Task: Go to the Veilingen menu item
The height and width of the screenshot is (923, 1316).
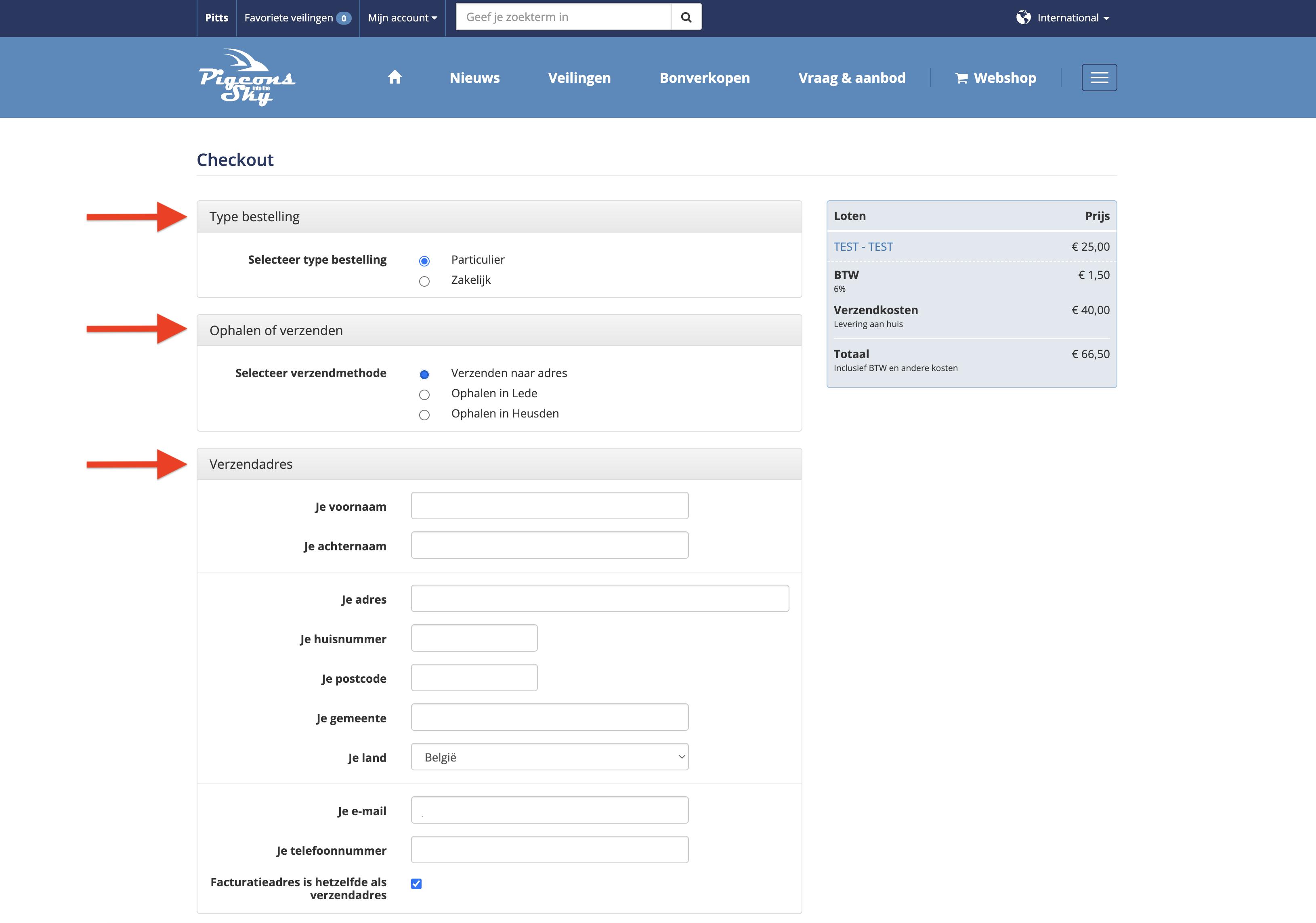Action: tap(579, 78)
